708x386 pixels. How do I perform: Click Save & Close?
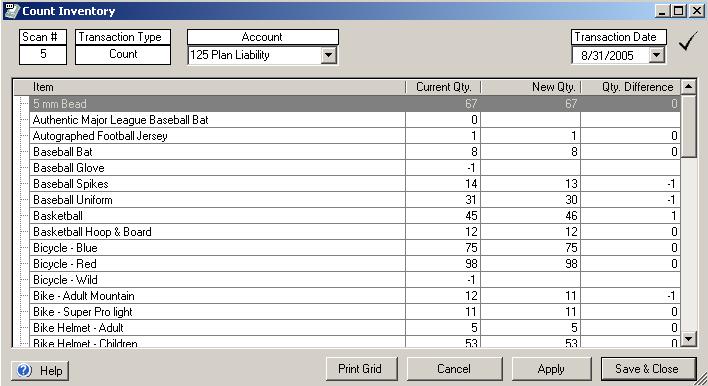648,369
